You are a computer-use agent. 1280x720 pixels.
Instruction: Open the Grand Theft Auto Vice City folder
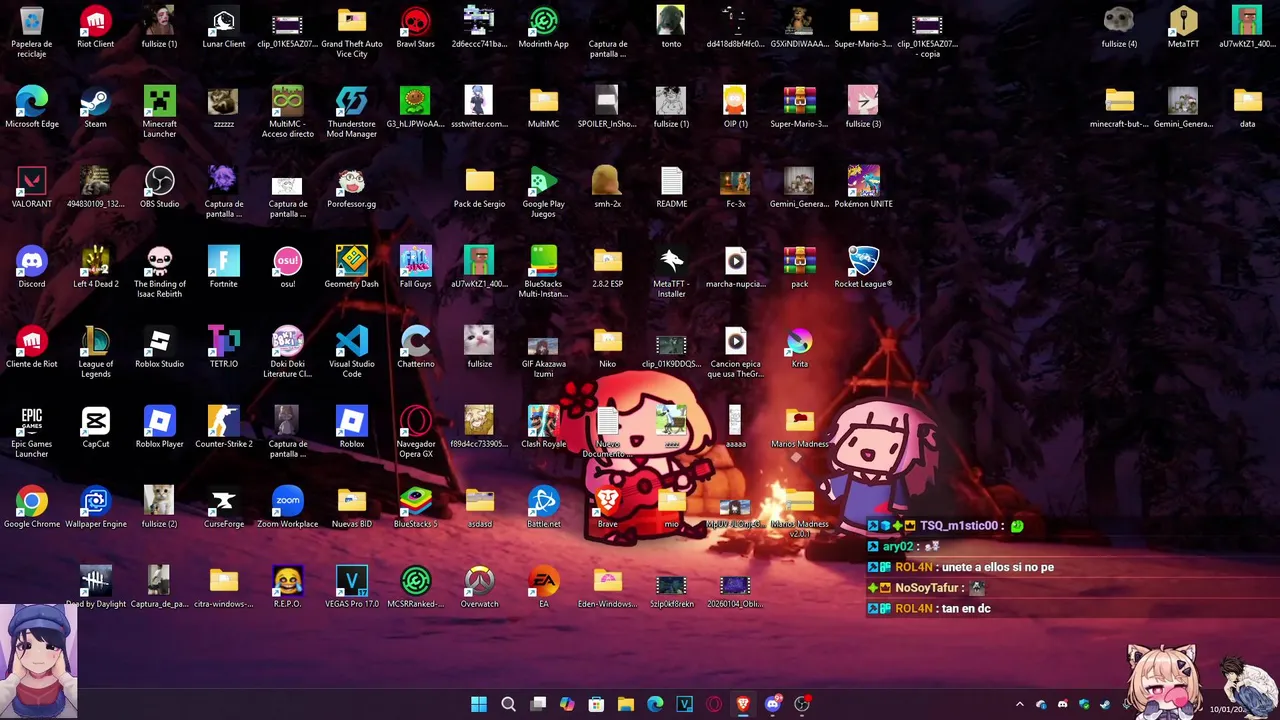click(x=352, y=32)
